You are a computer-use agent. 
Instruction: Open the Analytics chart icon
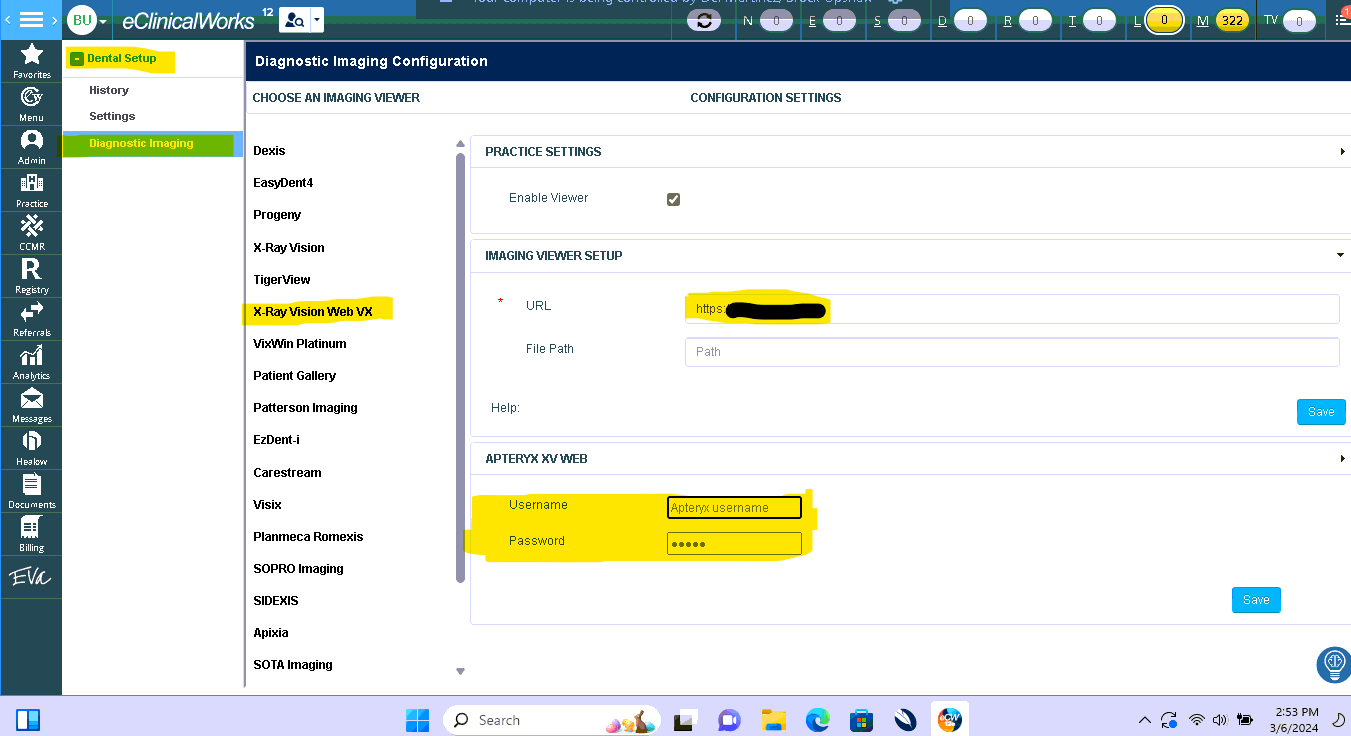31,361
